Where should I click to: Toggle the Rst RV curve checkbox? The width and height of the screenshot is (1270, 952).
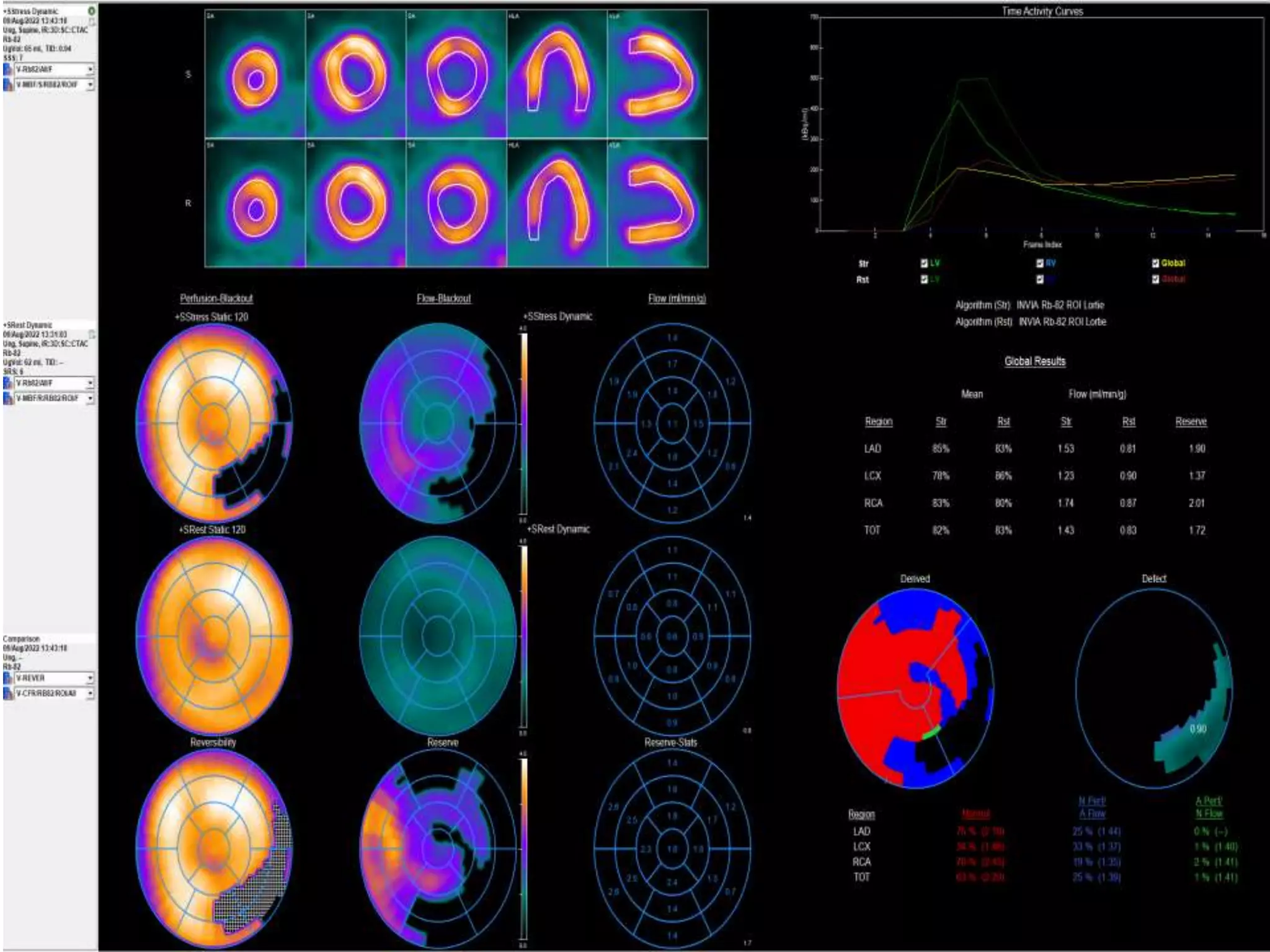(x=1040, y=280)
